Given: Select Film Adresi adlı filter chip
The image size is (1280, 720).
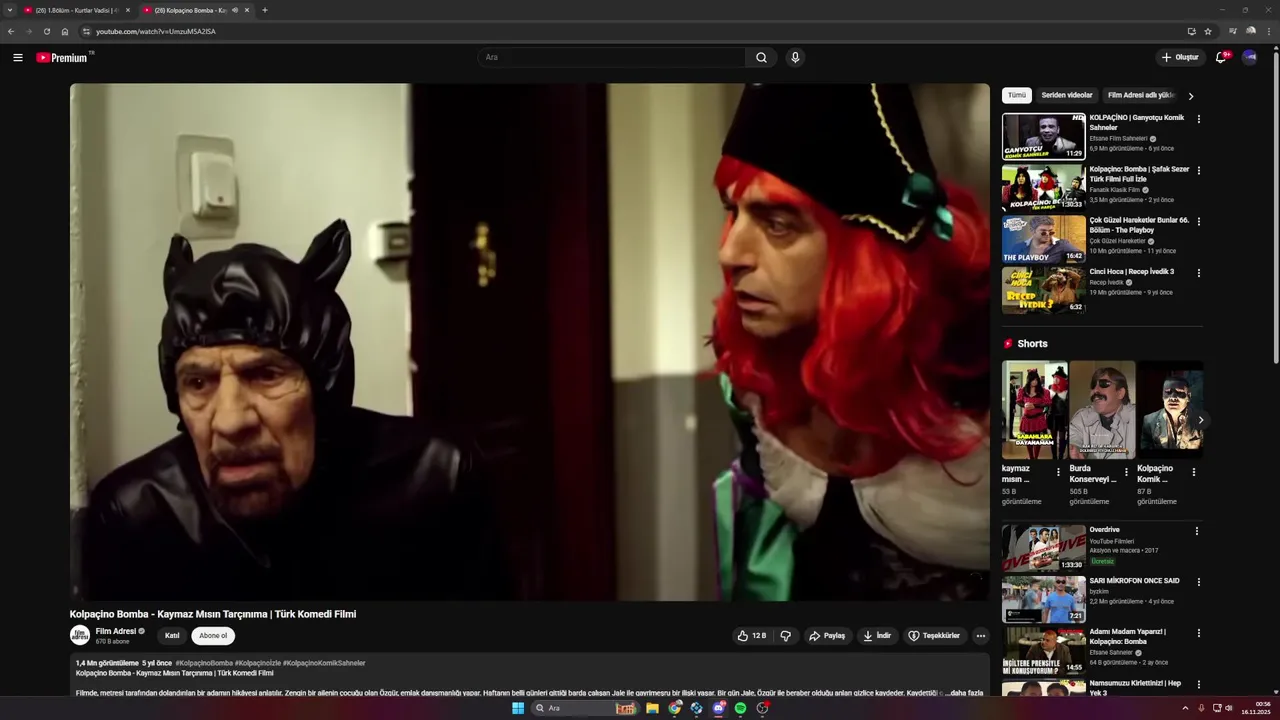Looking at the screenshot, I should (x=1141, y=95).
